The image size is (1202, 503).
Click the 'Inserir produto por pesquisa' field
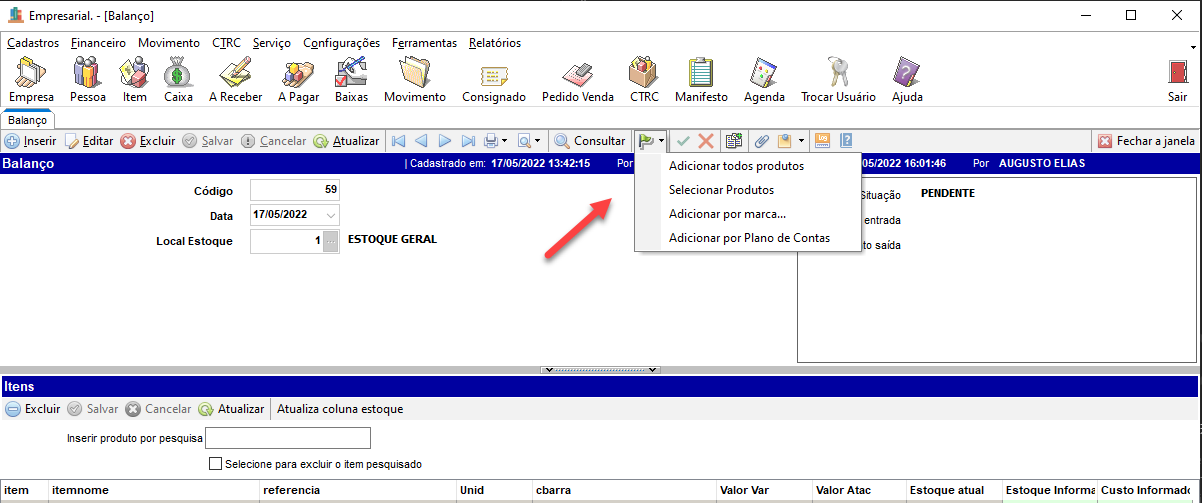coord(288,438)
